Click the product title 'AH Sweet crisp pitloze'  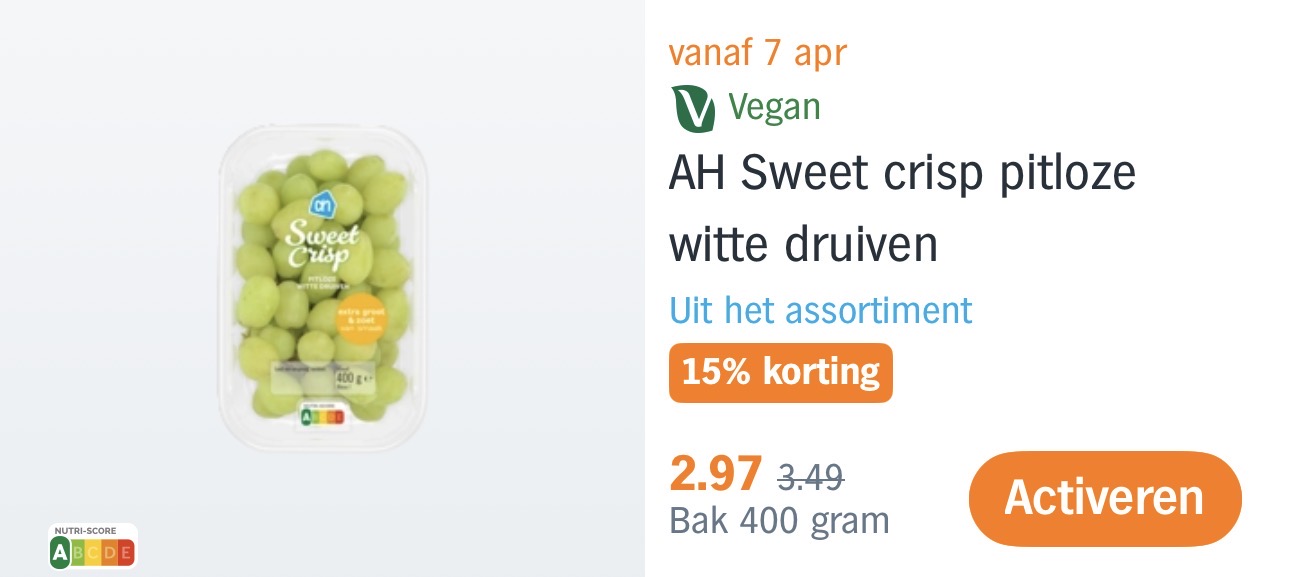(901, 175)
